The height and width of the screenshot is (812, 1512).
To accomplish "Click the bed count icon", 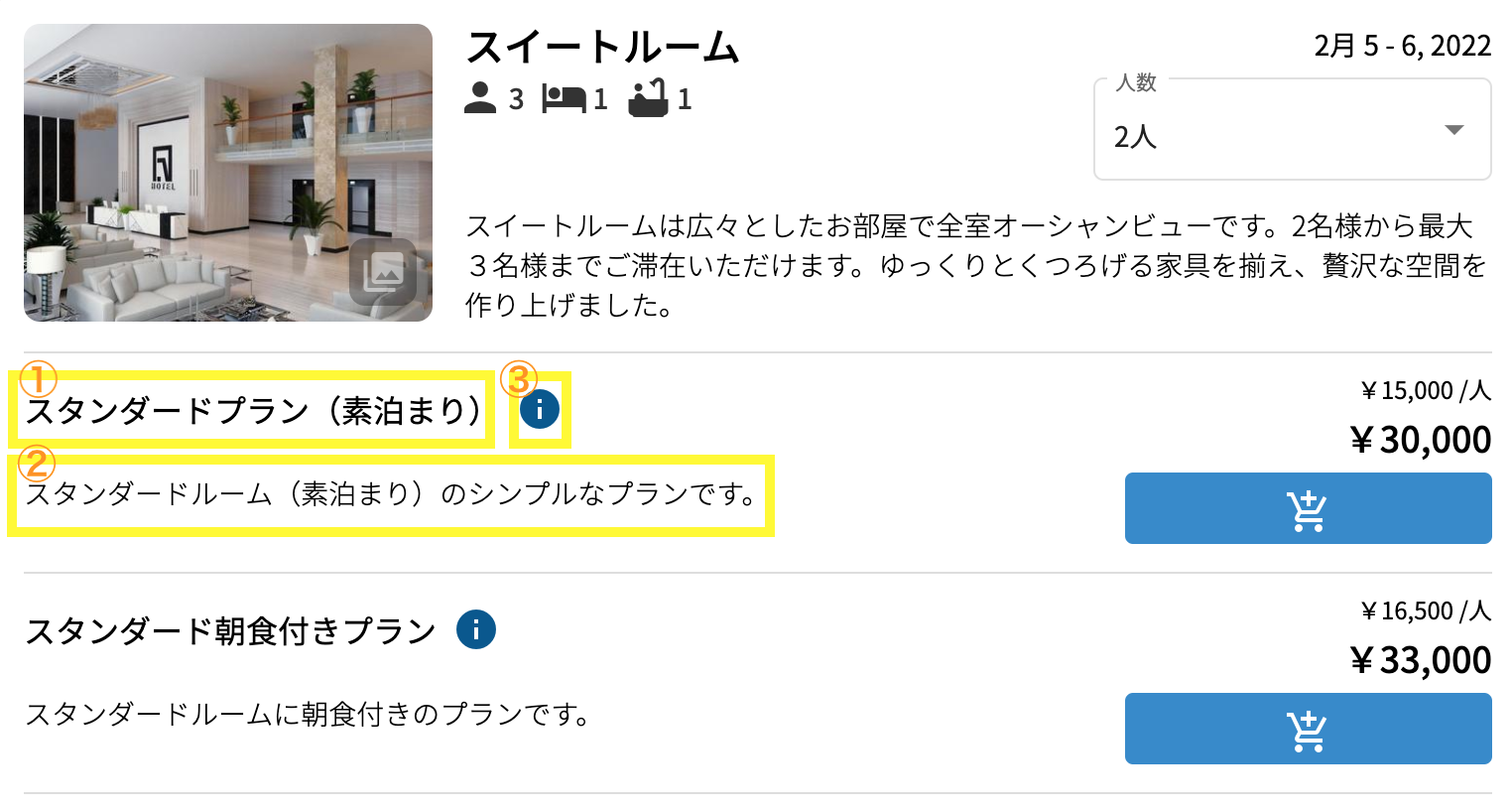I will coord(563,98).
